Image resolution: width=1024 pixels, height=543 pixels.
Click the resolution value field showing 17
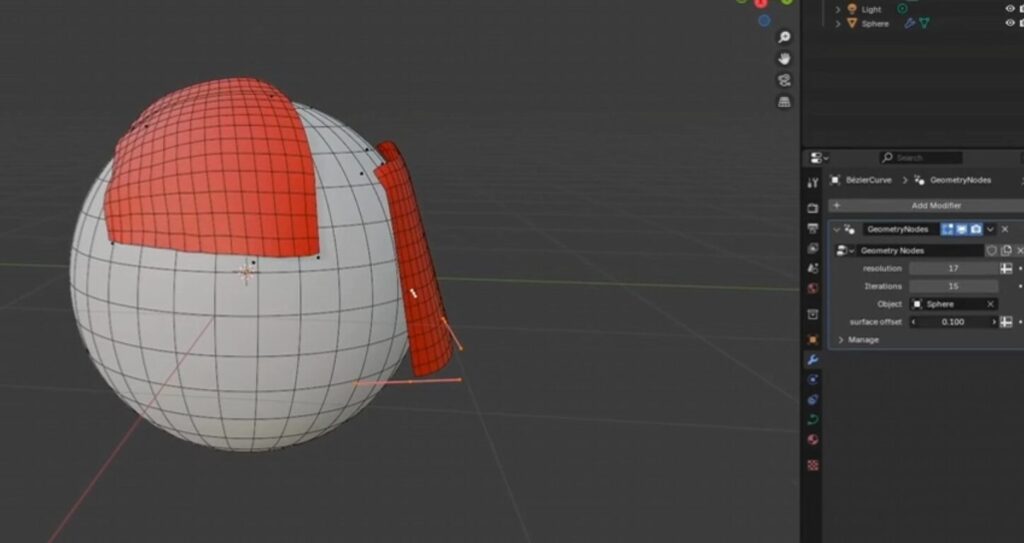tap(953, 269)
